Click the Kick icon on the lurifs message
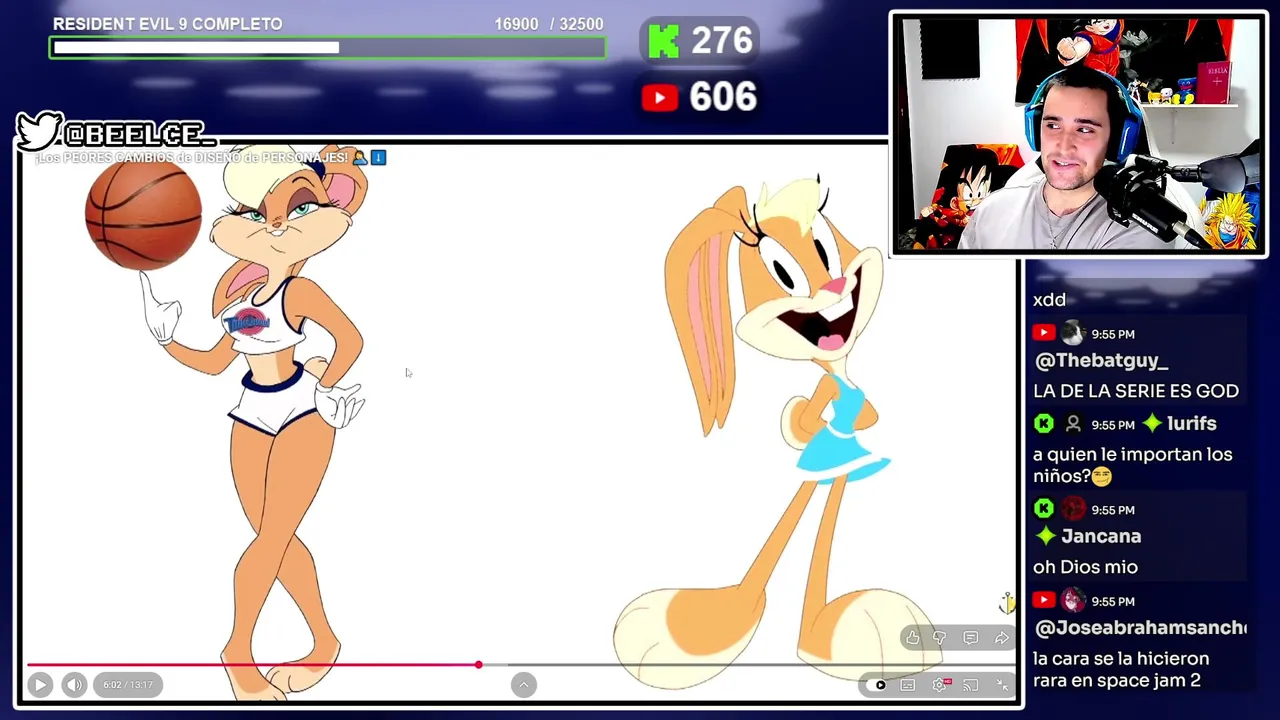Image resolution: width=1280 pixels, height=720 pixels. point(1043,424)
